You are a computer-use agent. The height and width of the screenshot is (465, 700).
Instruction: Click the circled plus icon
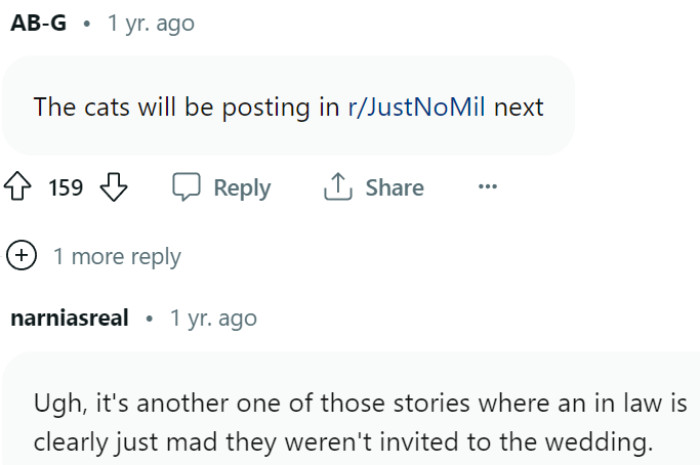[x=22, y=257]
